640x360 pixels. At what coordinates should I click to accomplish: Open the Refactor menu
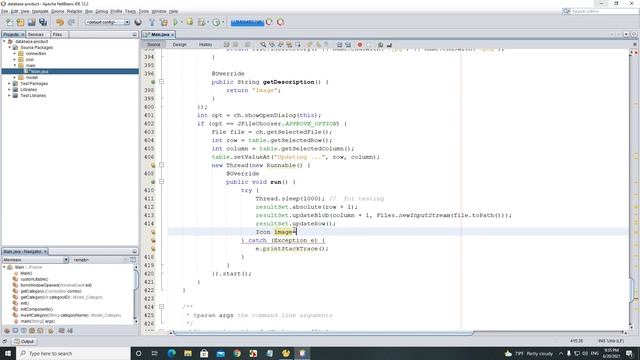[75, 11]
